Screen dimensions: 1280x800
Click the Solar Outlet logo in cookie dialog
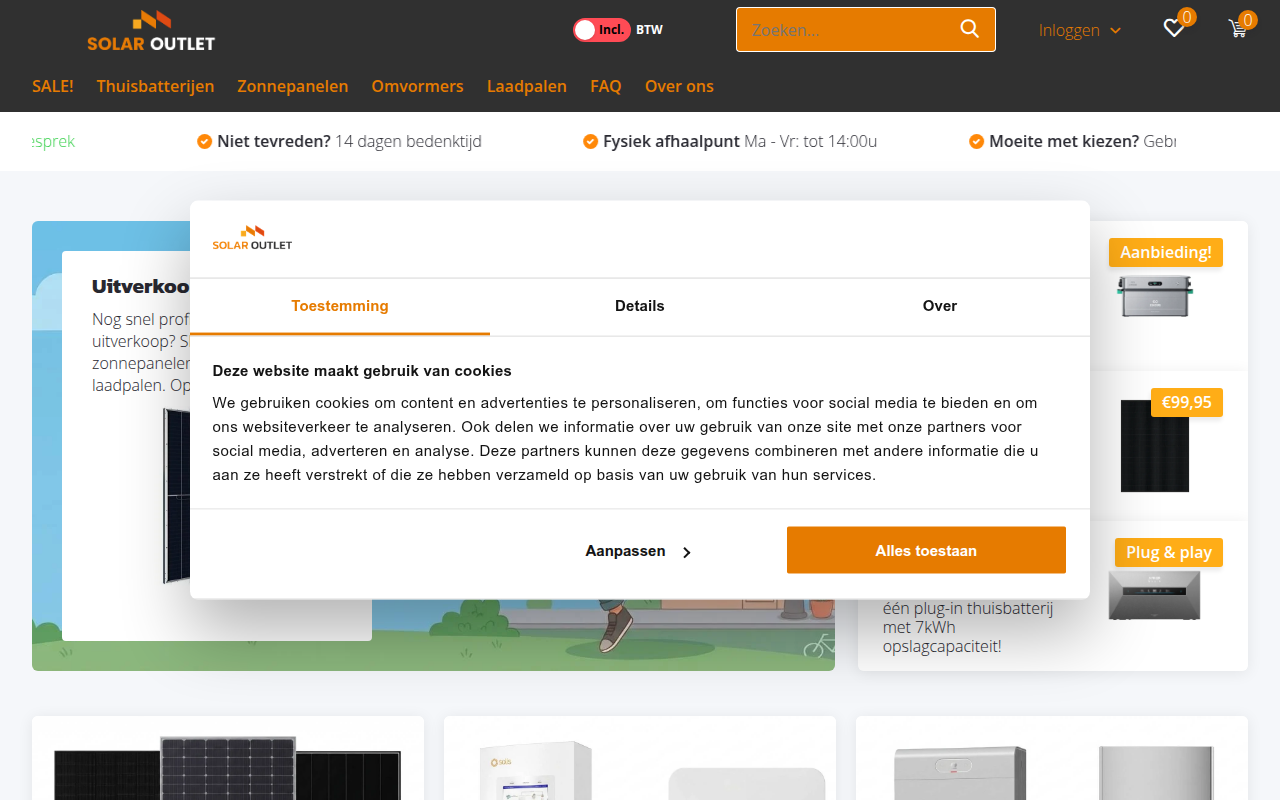point(252,238)
